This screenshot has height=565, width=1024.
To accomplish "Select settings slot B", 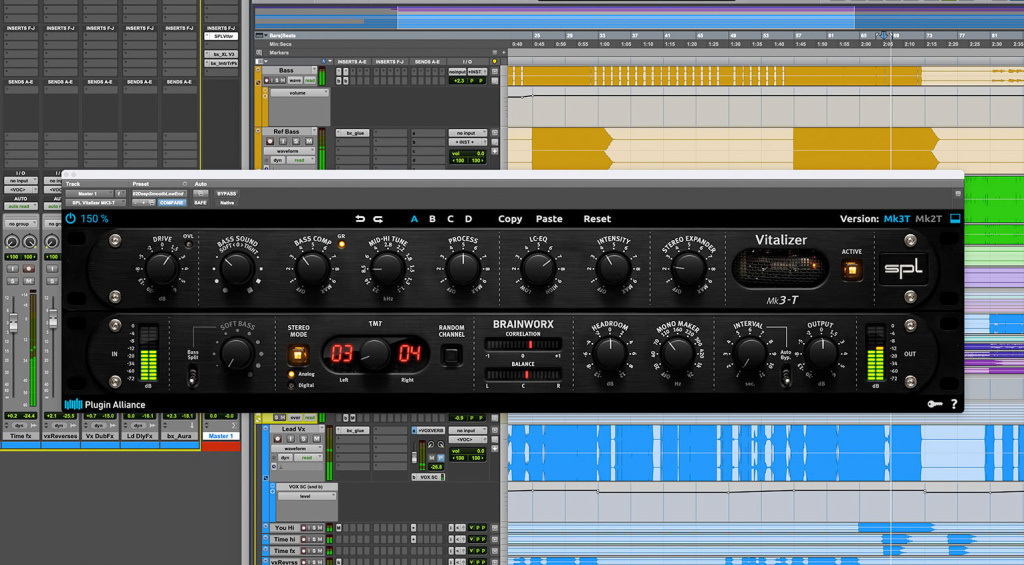I will 432,219.
